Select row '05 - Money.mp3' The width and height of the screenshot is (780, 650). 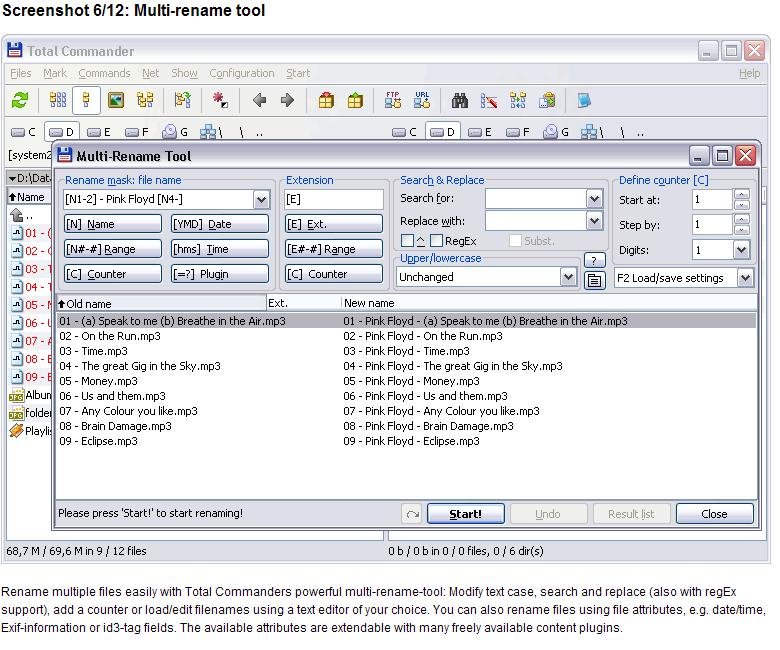click(x=406, y=381)
